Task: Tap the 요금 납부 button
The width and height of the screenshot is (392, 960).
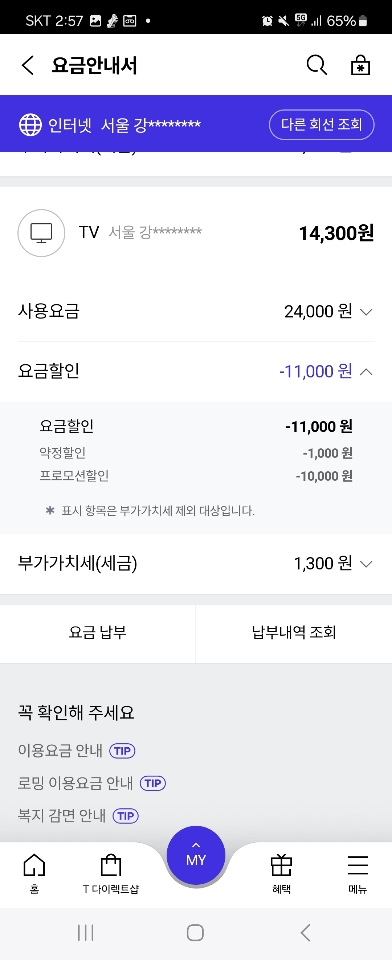Action: [x=98, y=632]
